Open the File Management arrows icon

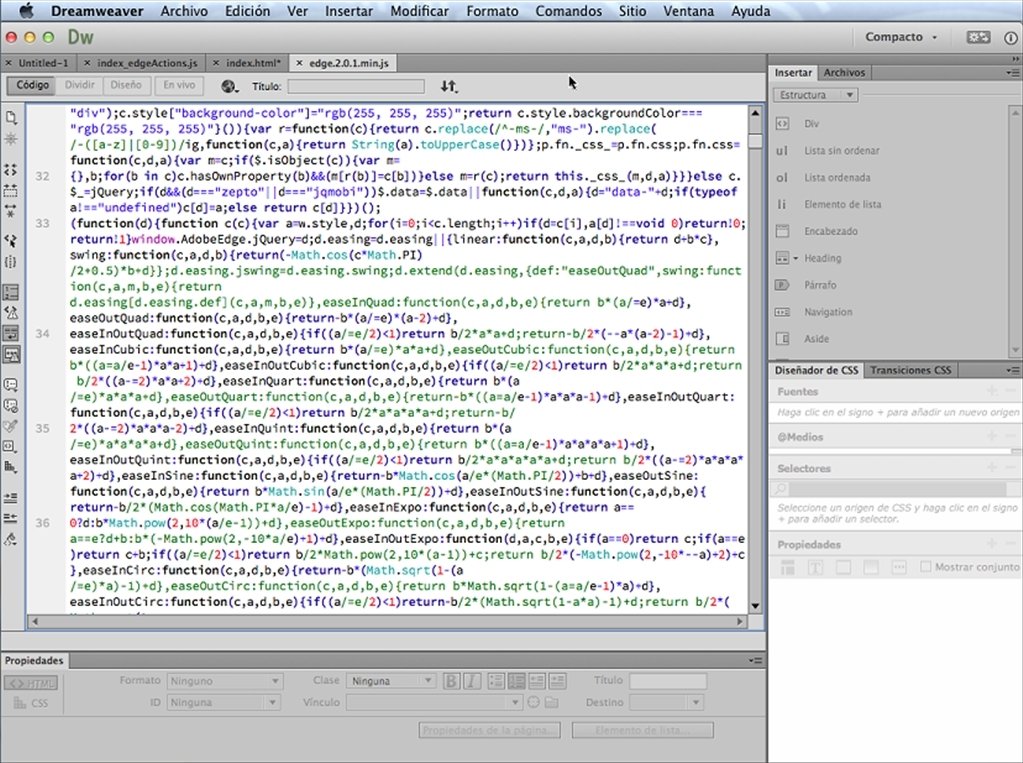pos(449,86)
